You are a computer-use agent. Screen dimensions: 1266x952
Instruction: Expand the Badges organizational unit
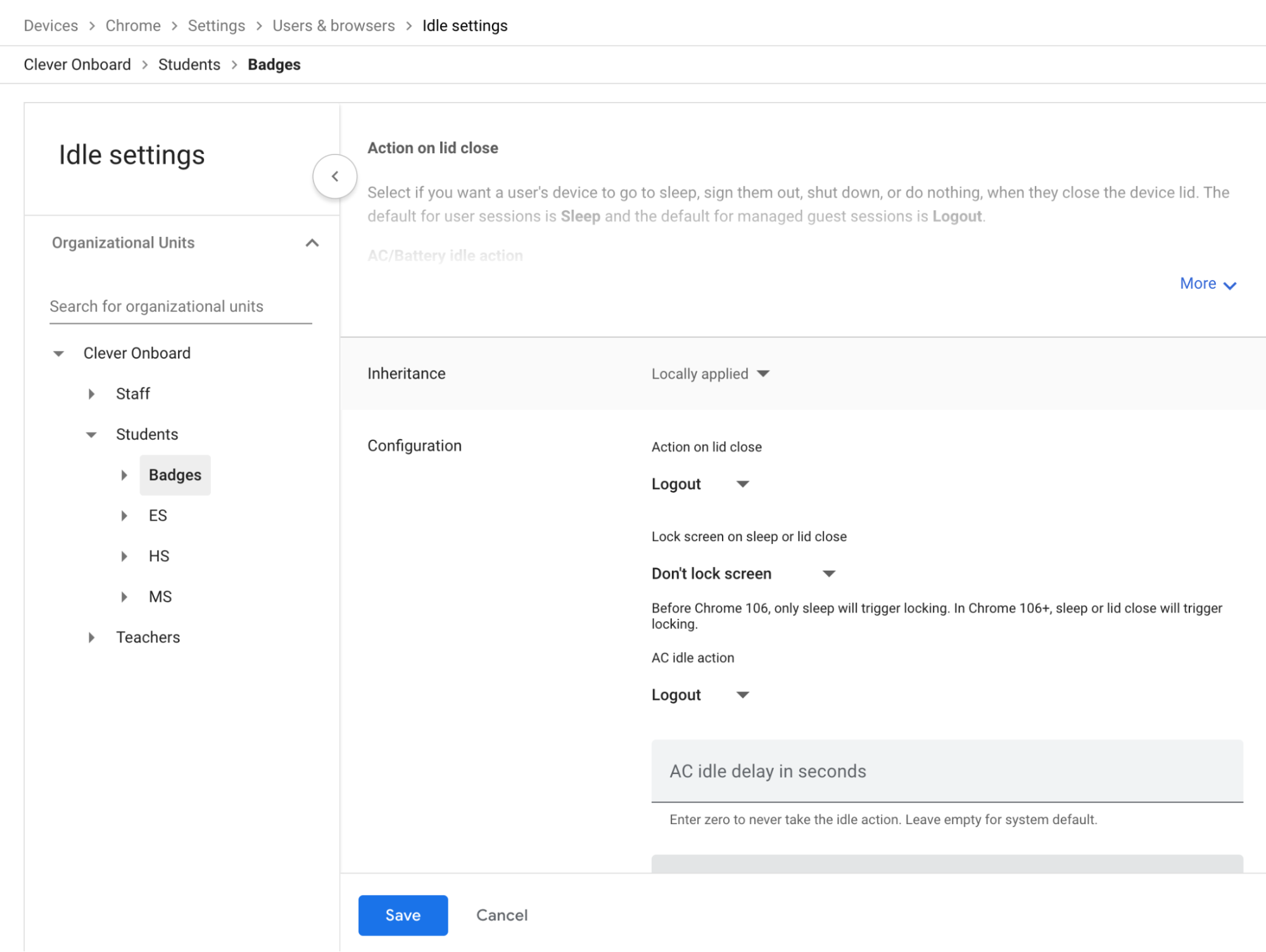click(124, 474)
